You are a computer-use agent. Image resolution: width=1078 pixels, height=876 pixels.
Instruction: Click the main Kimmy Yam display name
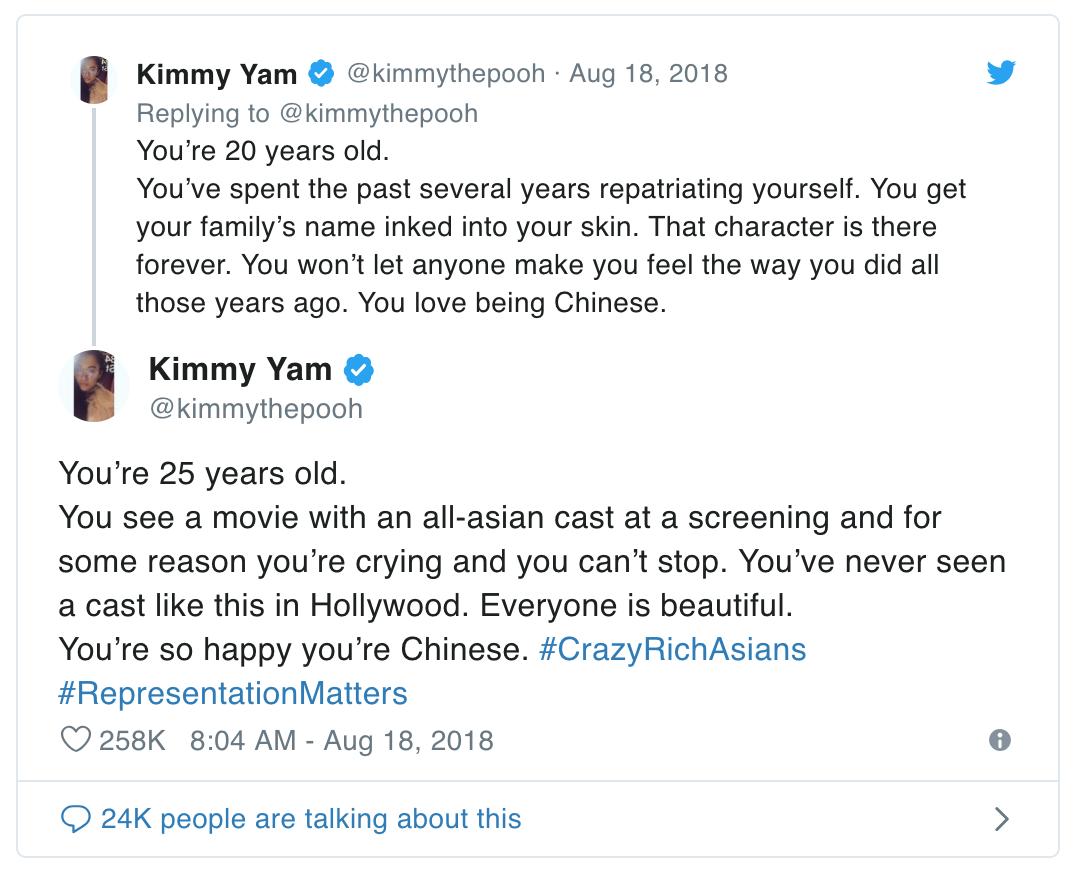pos(240,369)
